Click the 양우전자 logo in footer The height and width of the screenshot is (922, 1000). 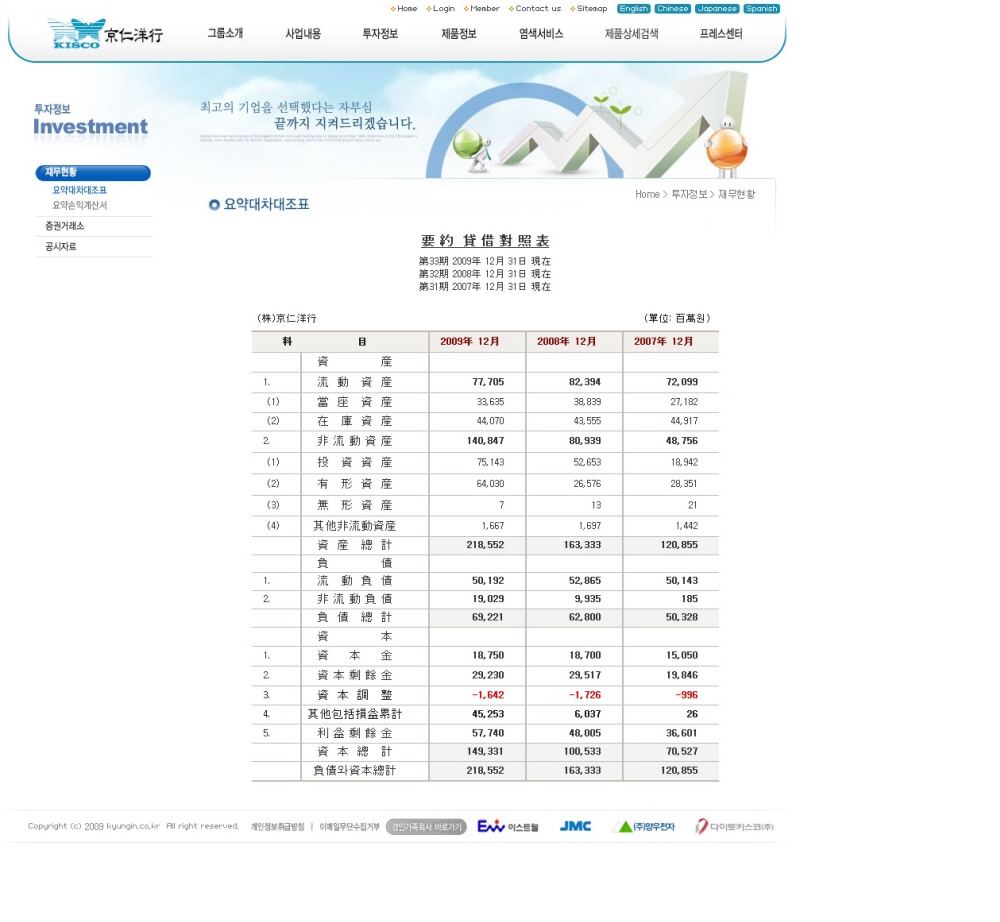643,826
